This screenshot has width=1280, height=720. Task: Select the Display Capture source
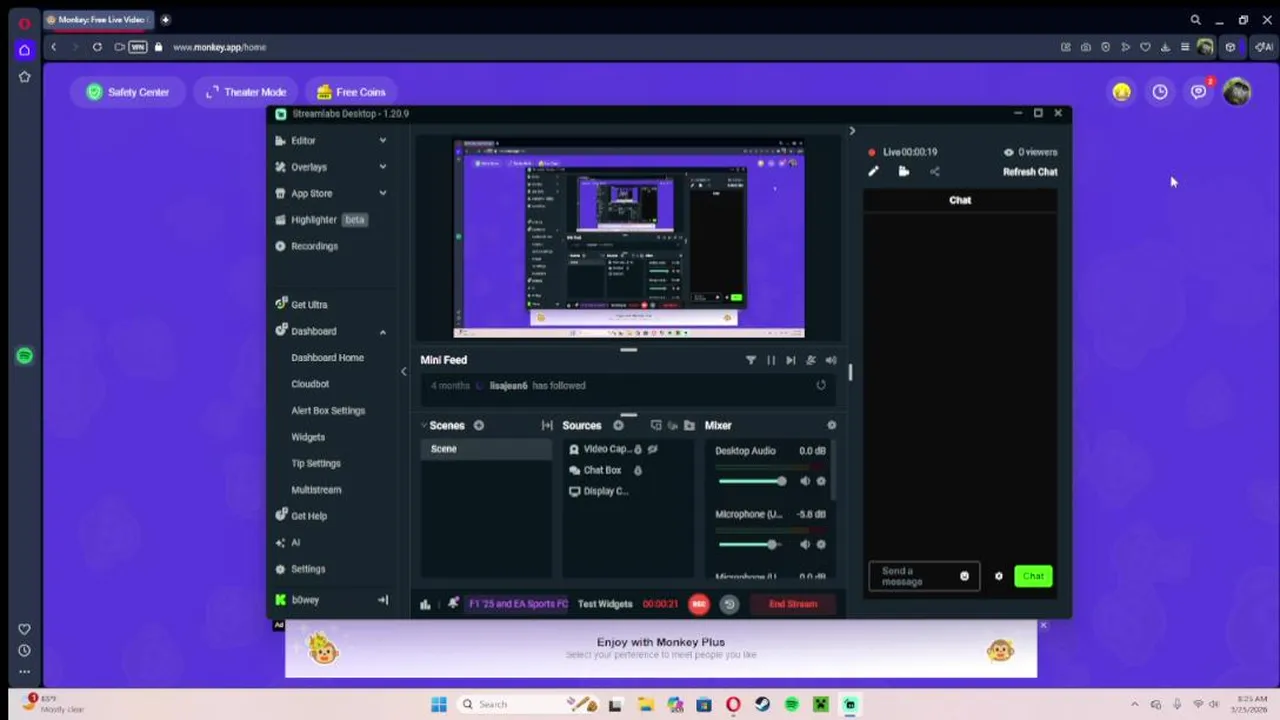click(605, 491)
